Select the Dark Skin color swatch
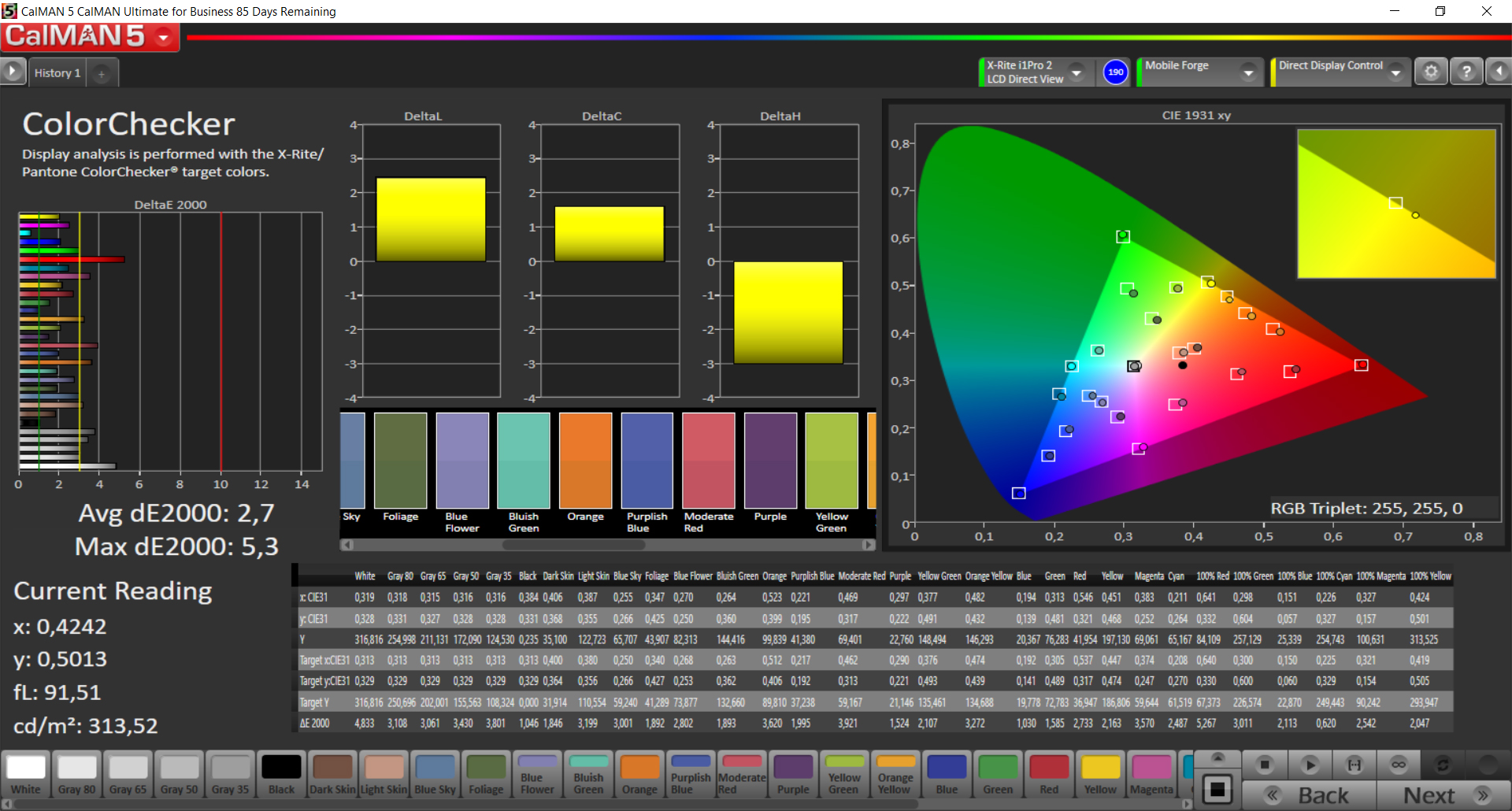 click(x=332, y=774)
